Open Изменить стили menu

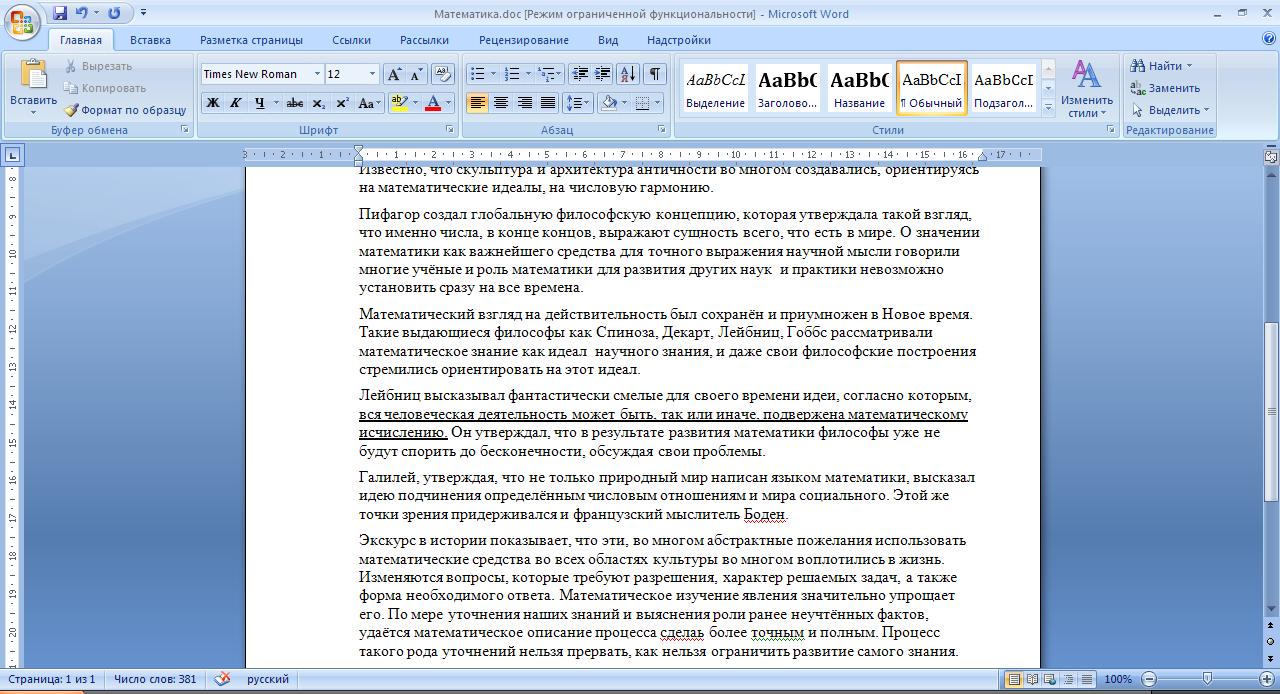(x=1087, y=89)
